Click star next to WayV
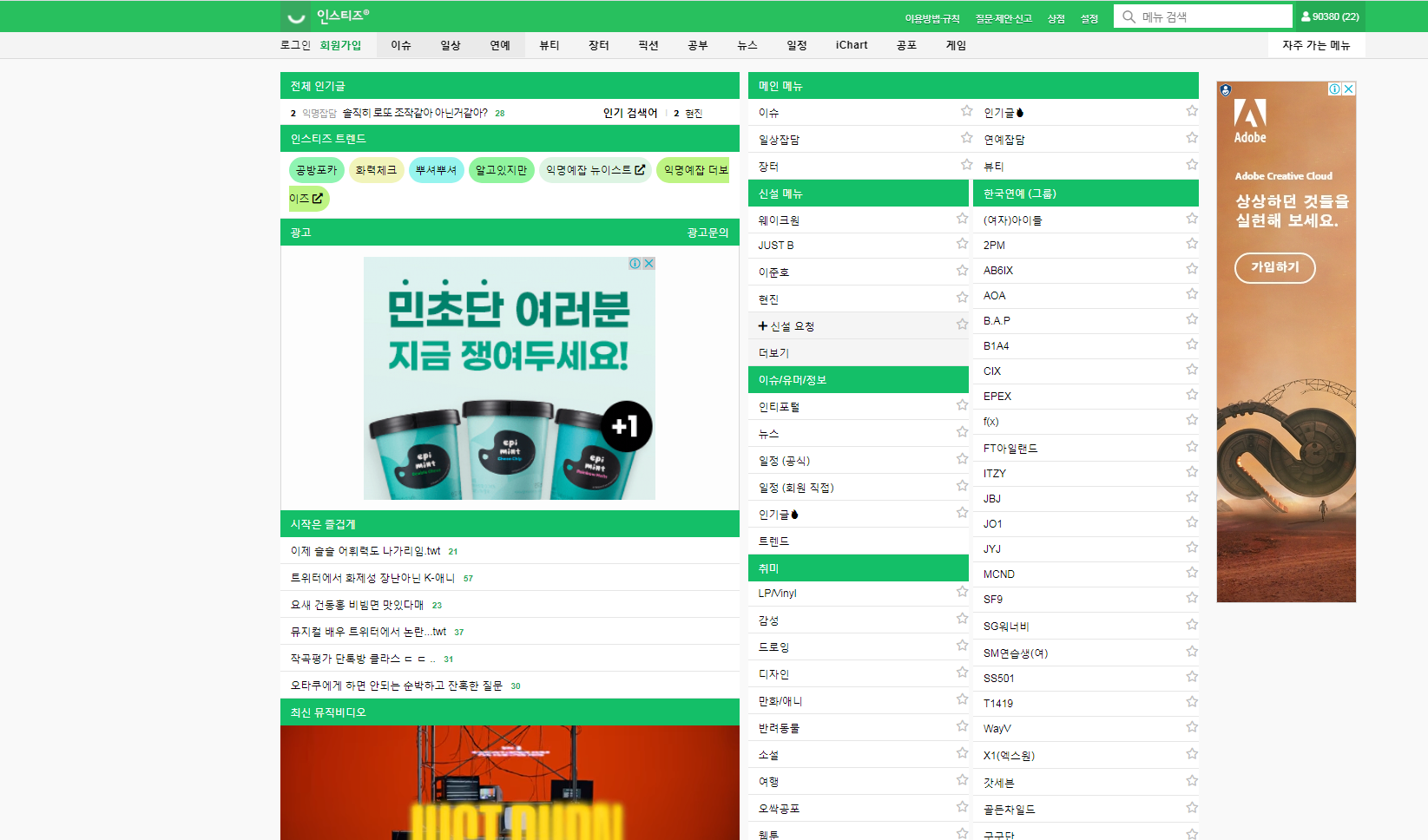Image resolution: width=1428 pixels, height=840 pixels. coord(1192,726)
